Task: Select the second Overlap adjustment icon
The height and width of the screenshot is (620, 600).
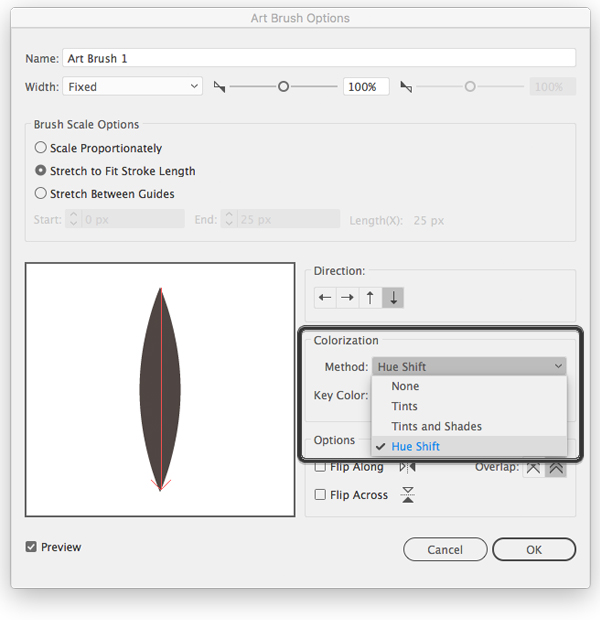Action: coord(555,467)
